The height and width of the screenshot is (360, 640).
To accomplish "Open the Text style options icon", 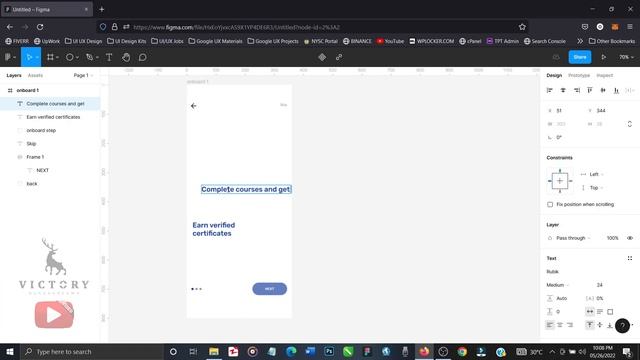I will [x=630, y=258].
